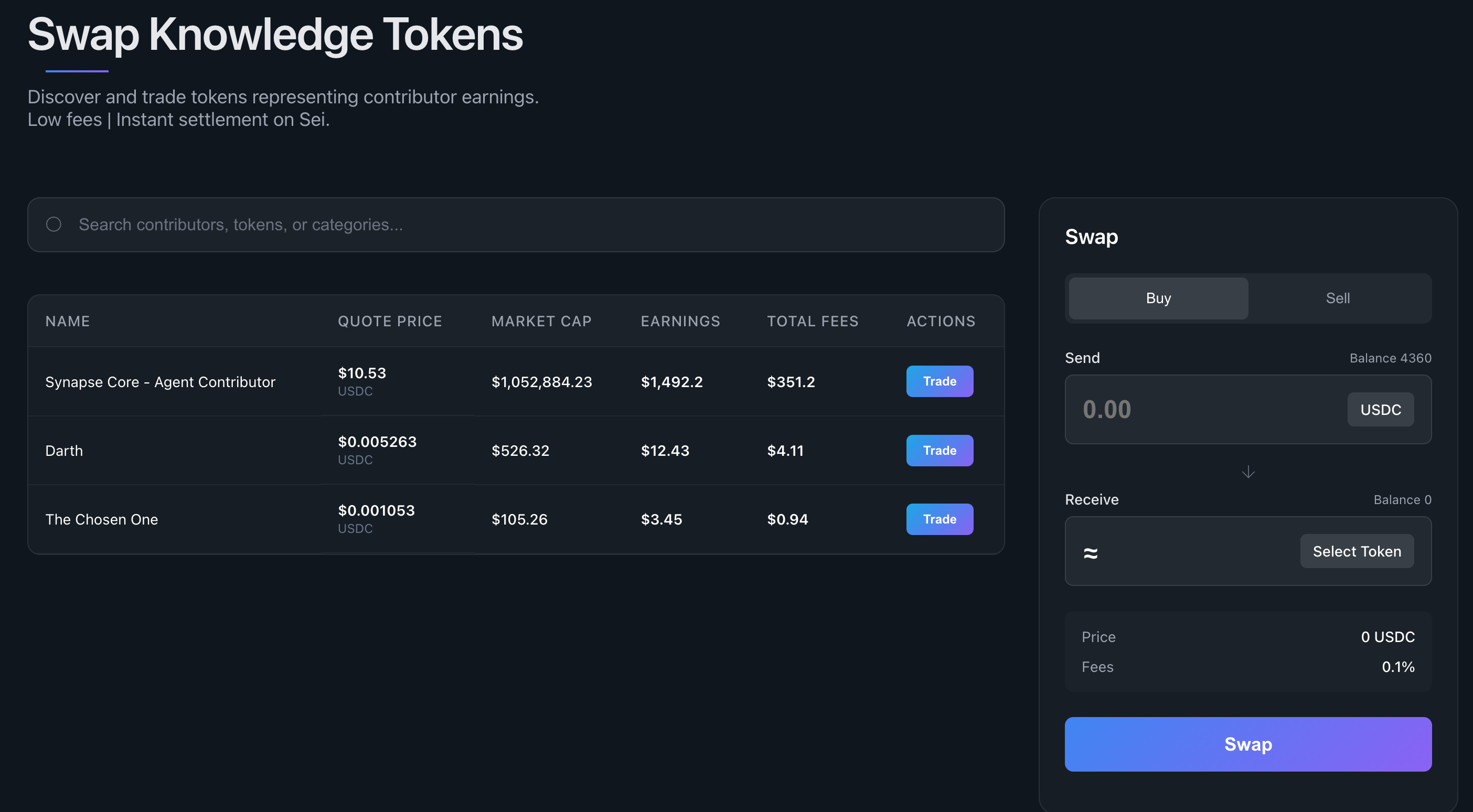The height and width of the screenshot is (812, 1473).
Task: Click the 0.1% fees value
Action: point(1397,667)
